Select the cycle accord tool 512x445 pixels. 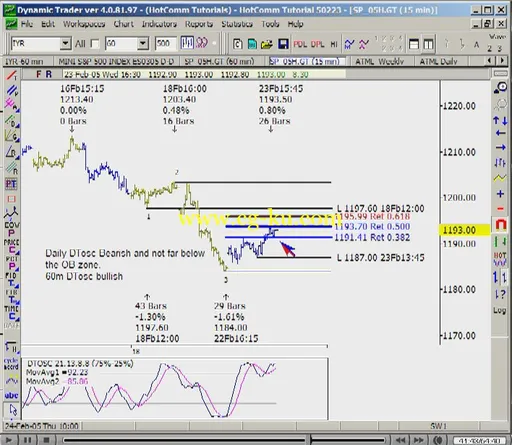point(11,364)
